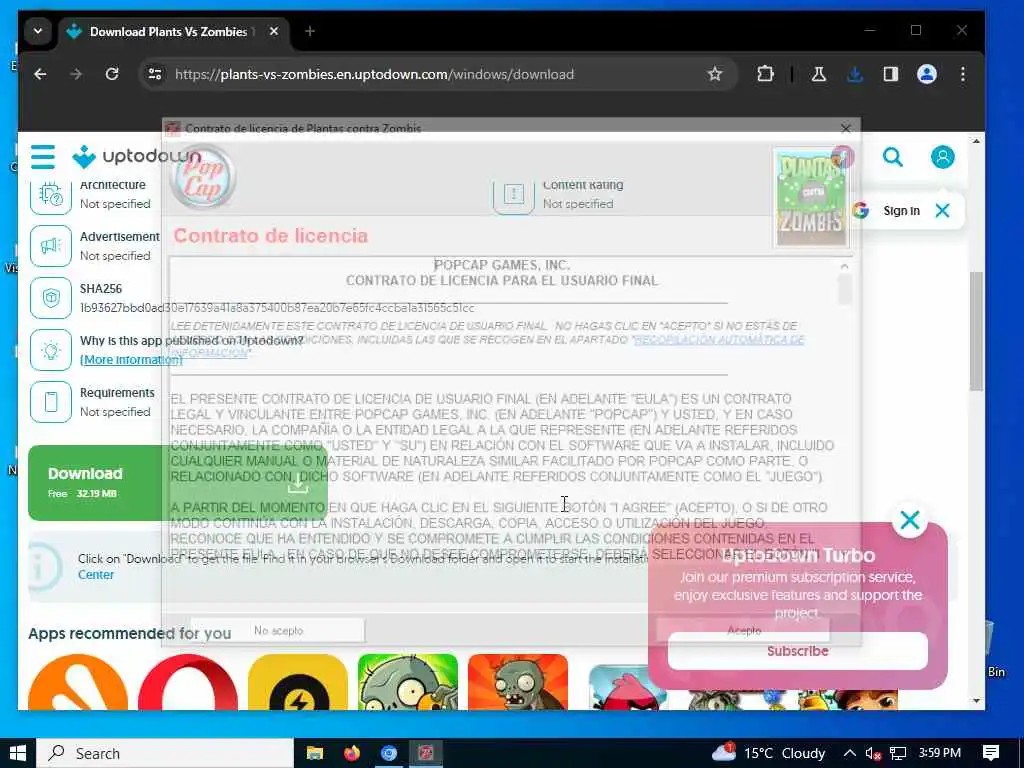Open Chrome three-dot menu
Viewport: 1024px width, 768px height.
[x=963, y=74]
